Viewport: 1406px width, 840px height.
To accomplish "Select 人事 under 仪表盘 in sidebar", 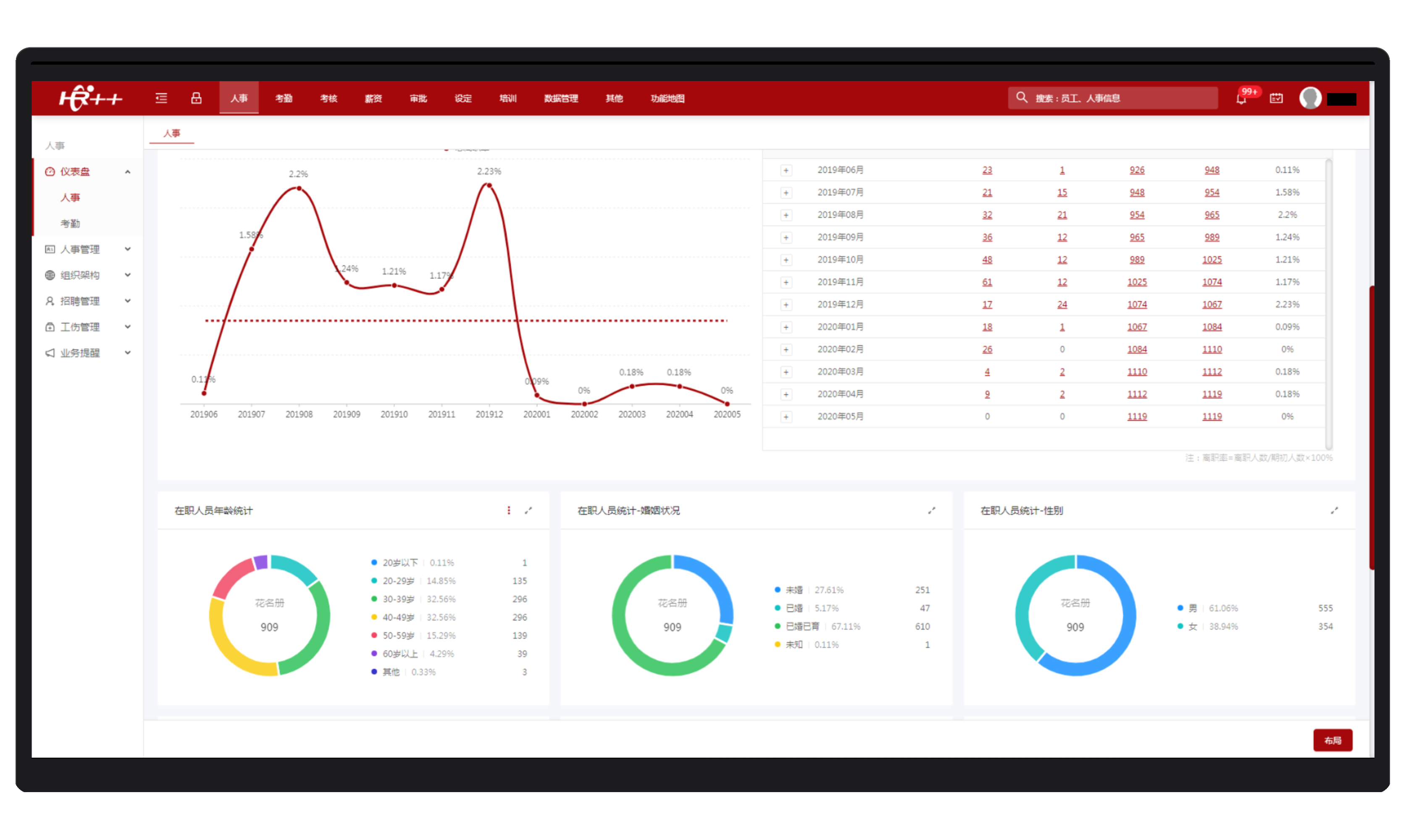I will point(70,197).
